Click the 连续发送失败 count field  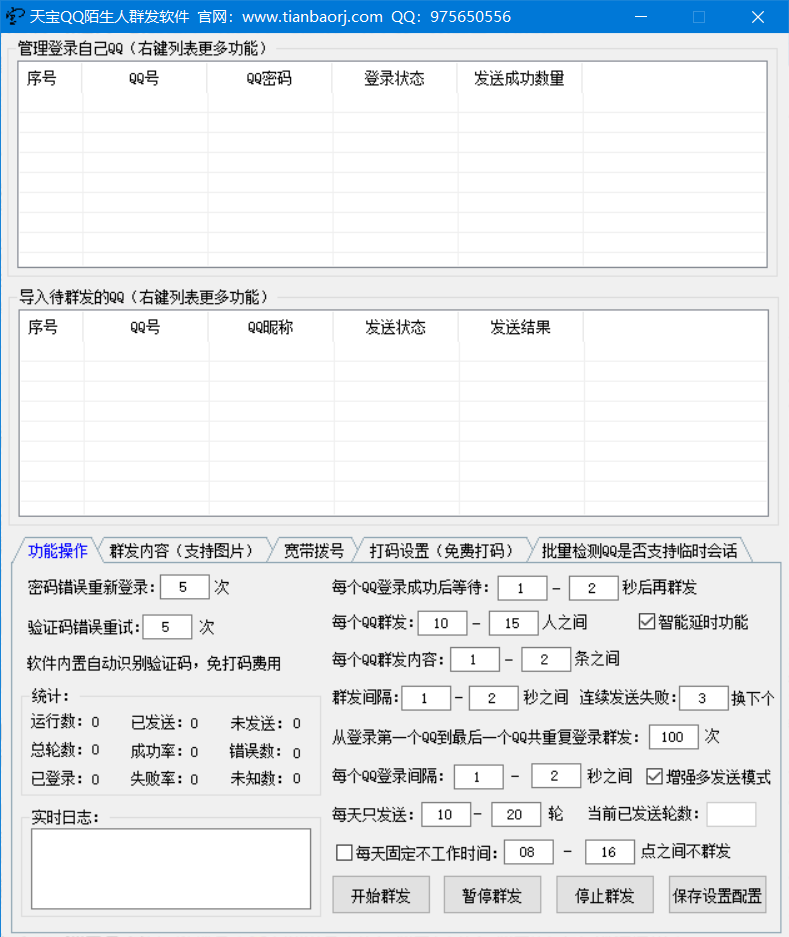pos(704,697)
